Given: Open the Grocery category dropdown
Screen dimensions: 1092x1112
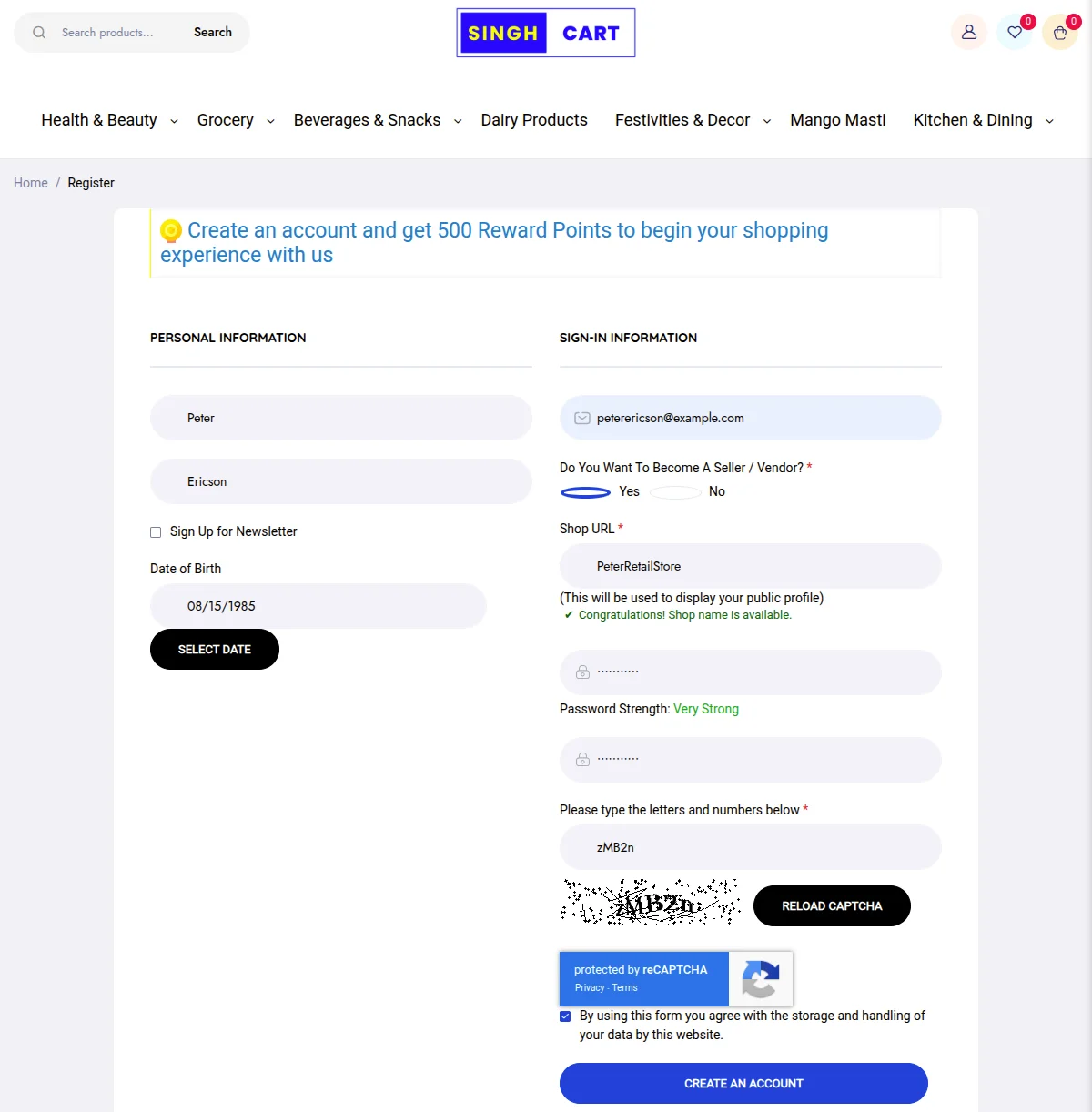Looking at the screenshot, I should click(x=225, y=119).
